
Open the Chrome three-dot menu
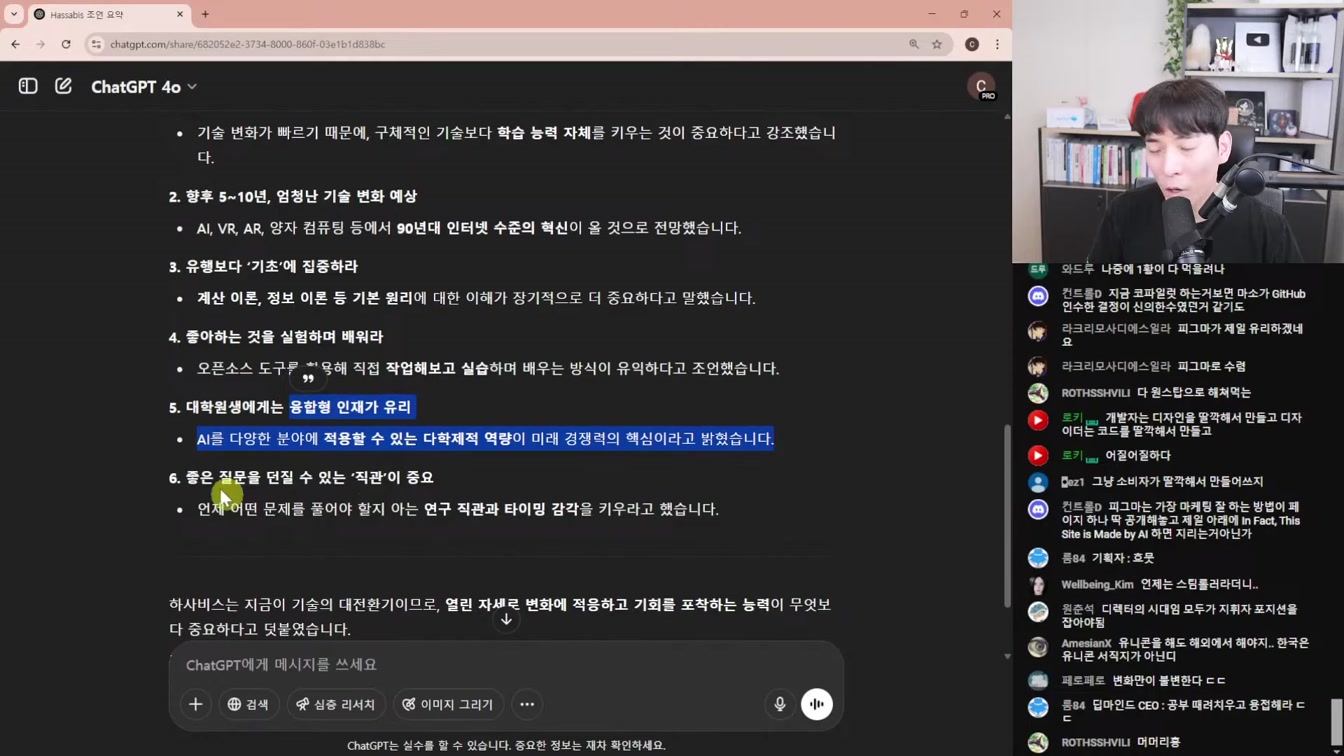pyautogui.click(x=997, y=44)
